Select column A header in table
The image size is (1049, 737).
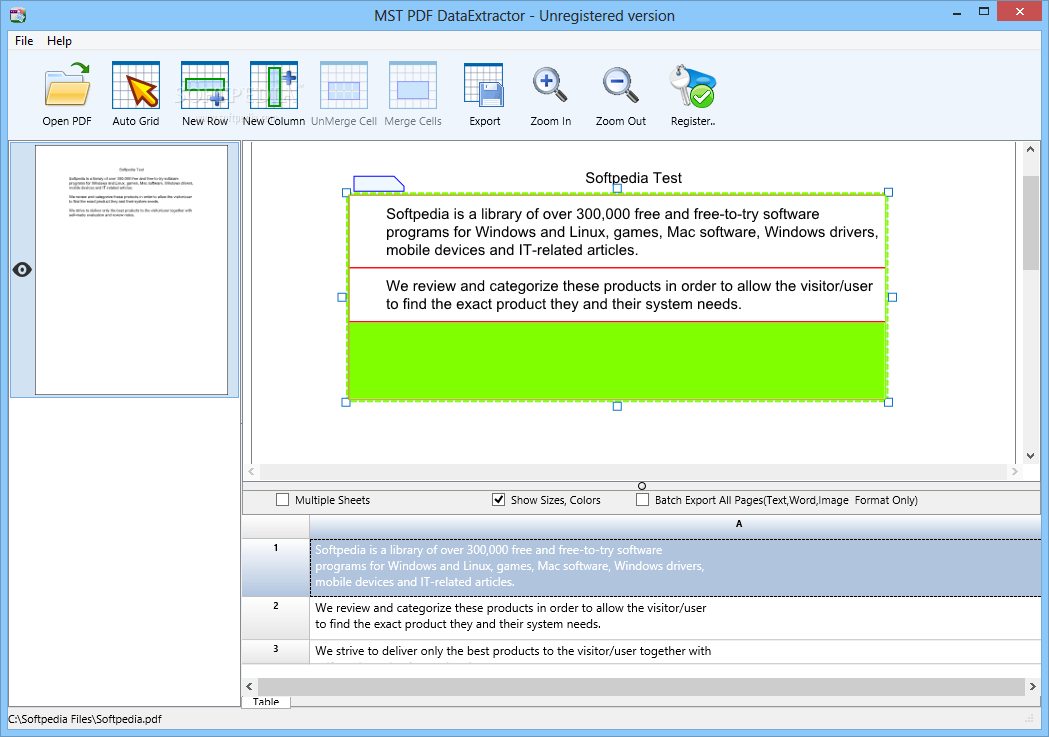(x=675, y=524)
